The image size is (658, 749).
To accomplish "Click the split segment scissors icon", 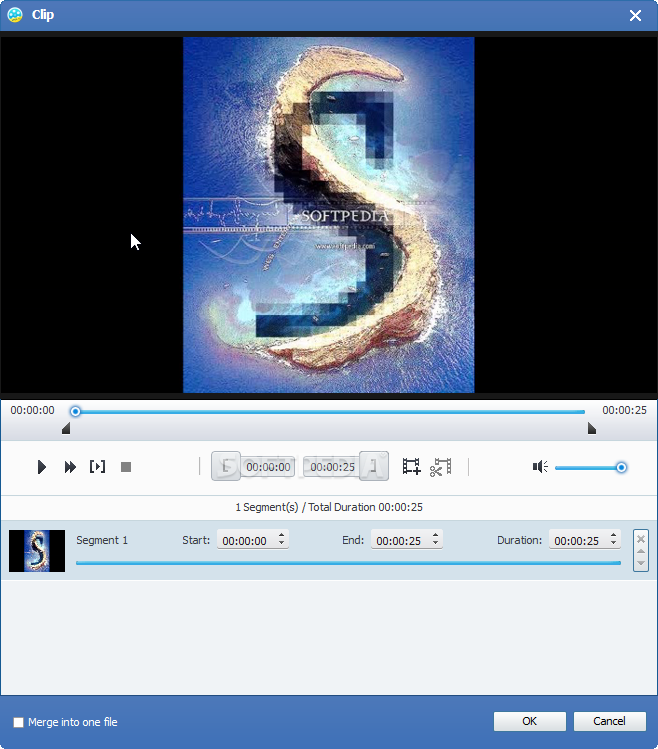I will (440, 467).
